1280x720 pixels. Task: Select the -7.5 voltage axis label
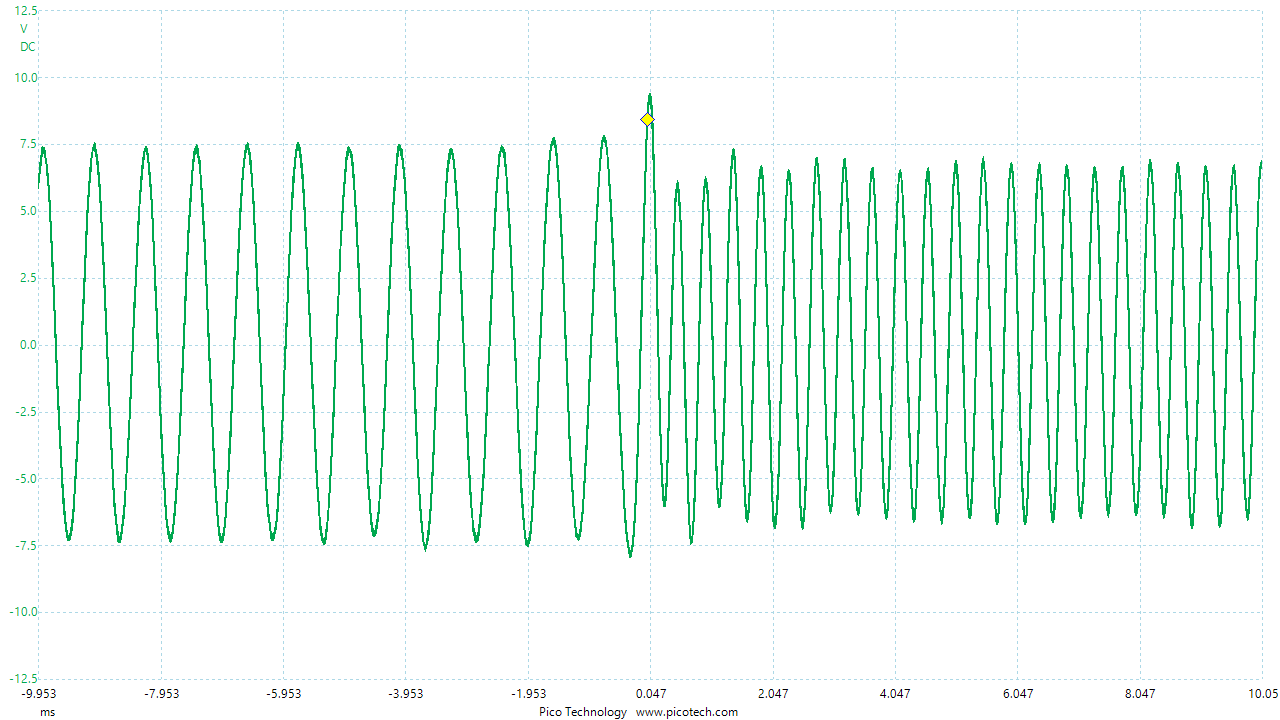tap(23, 545)
